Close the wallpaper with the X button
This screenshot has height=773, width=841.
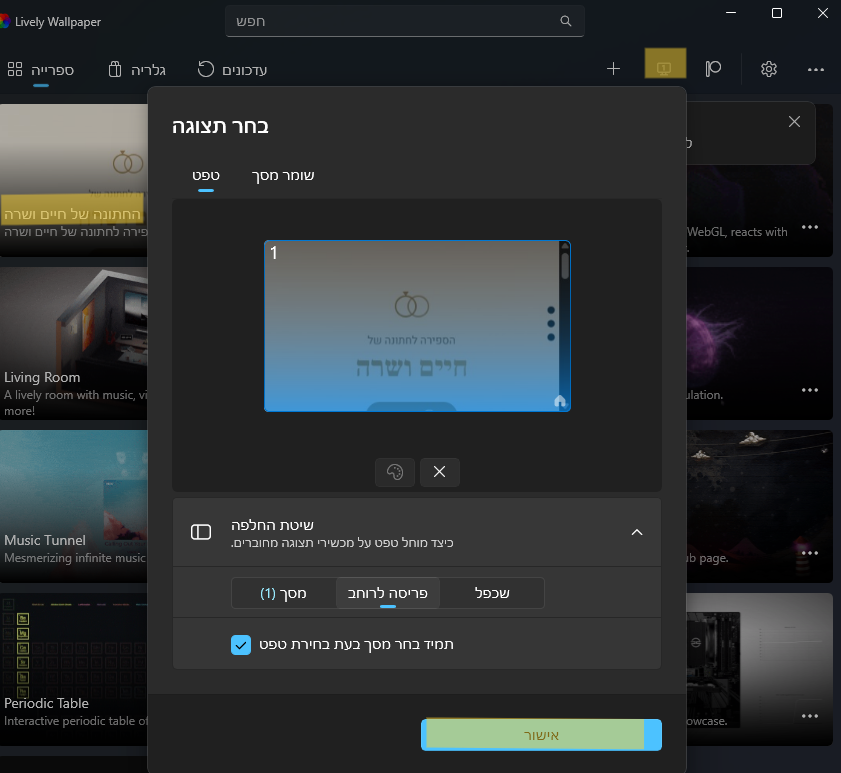(439, 472)
